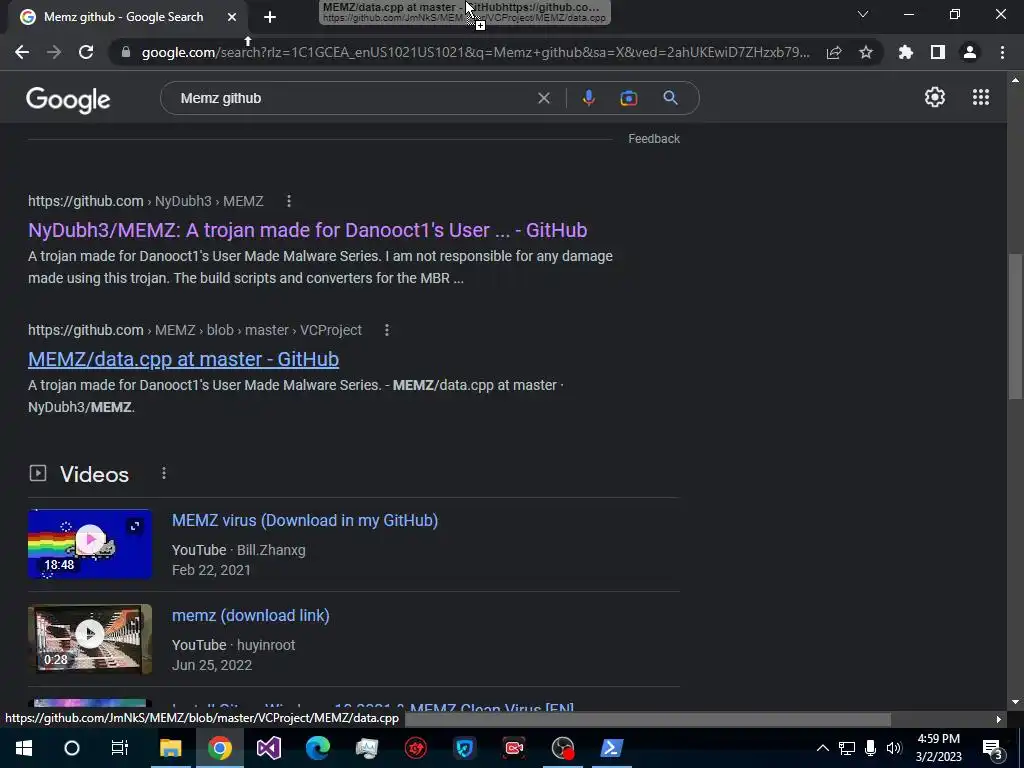1024x768 pixels.
Task: Open Chrome extensions puzzle icon
Action: (x=906, y=52)
